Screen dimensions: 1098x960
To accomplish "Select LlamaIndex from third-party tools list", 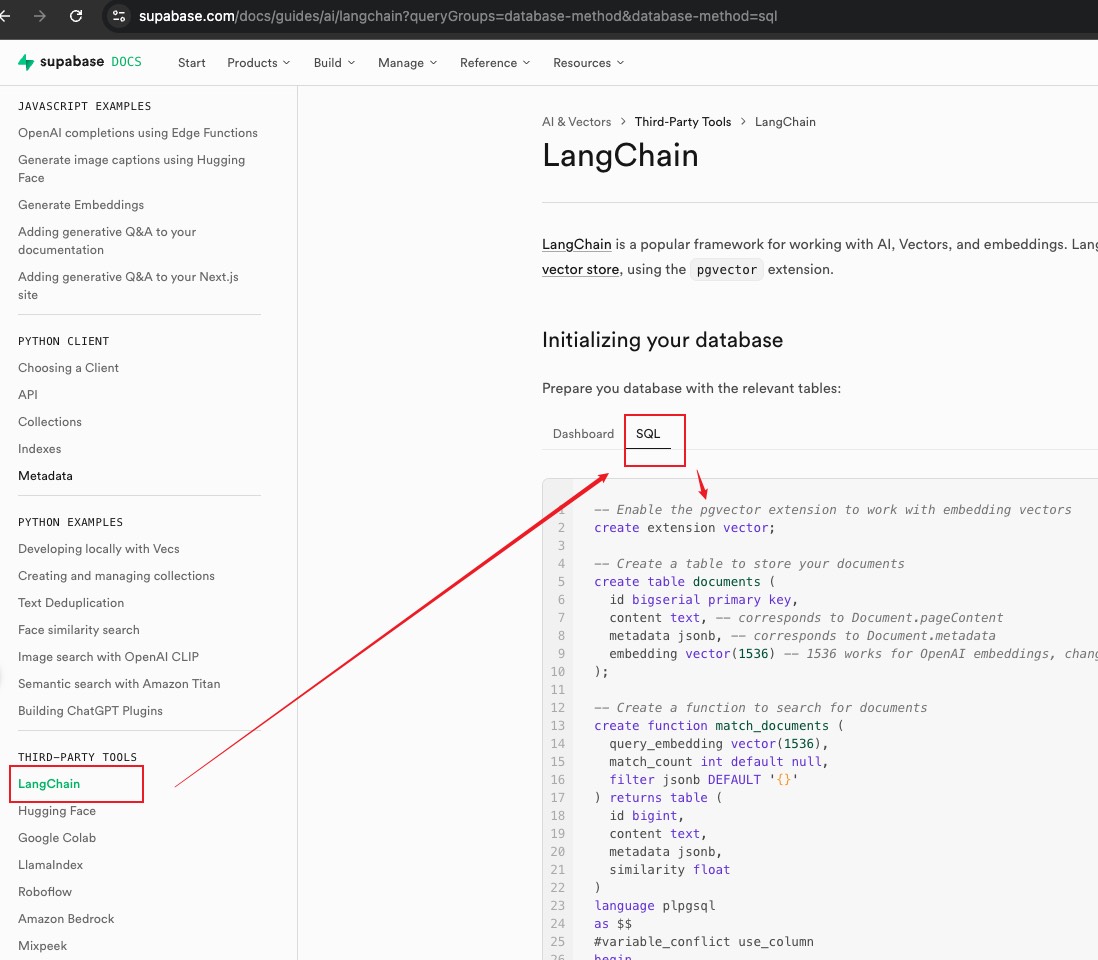I will point(50,865).
